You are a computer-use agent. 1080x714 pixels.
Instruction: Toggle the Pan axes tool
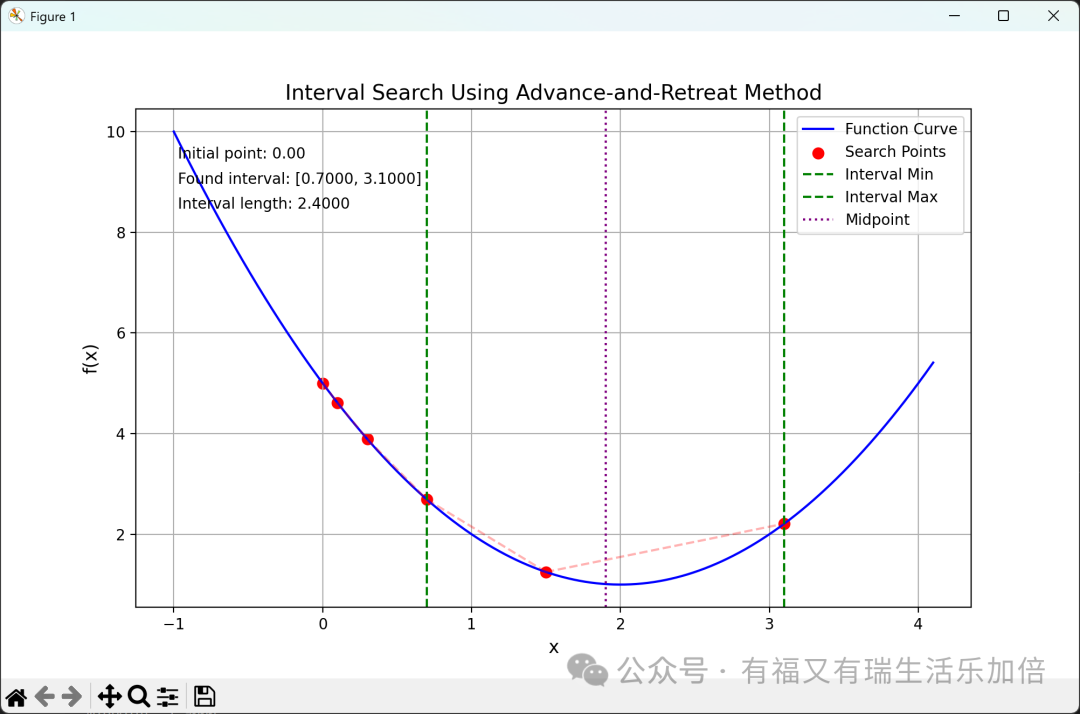(x=110, y=697)
